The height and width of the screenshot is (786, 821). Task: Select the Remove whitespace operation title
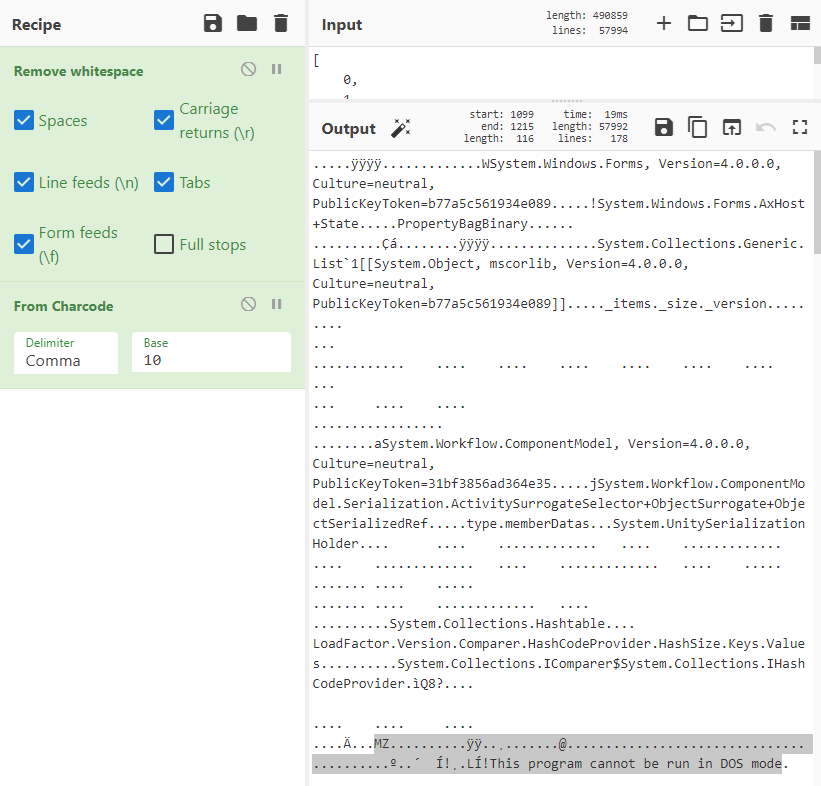click(x=79, y=71)
